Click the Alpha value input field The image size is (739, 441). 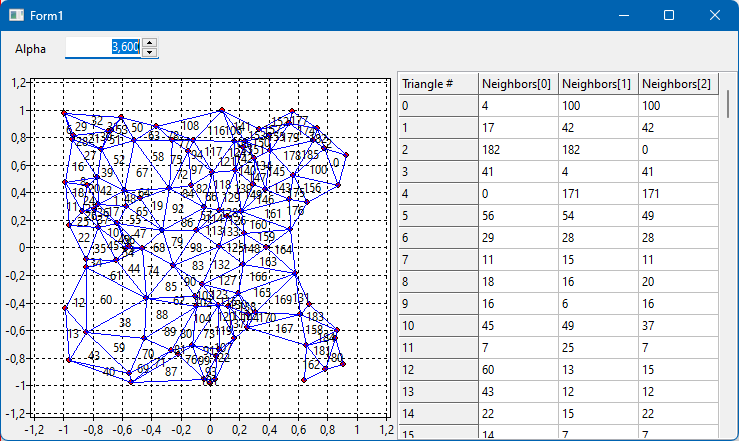103,47
